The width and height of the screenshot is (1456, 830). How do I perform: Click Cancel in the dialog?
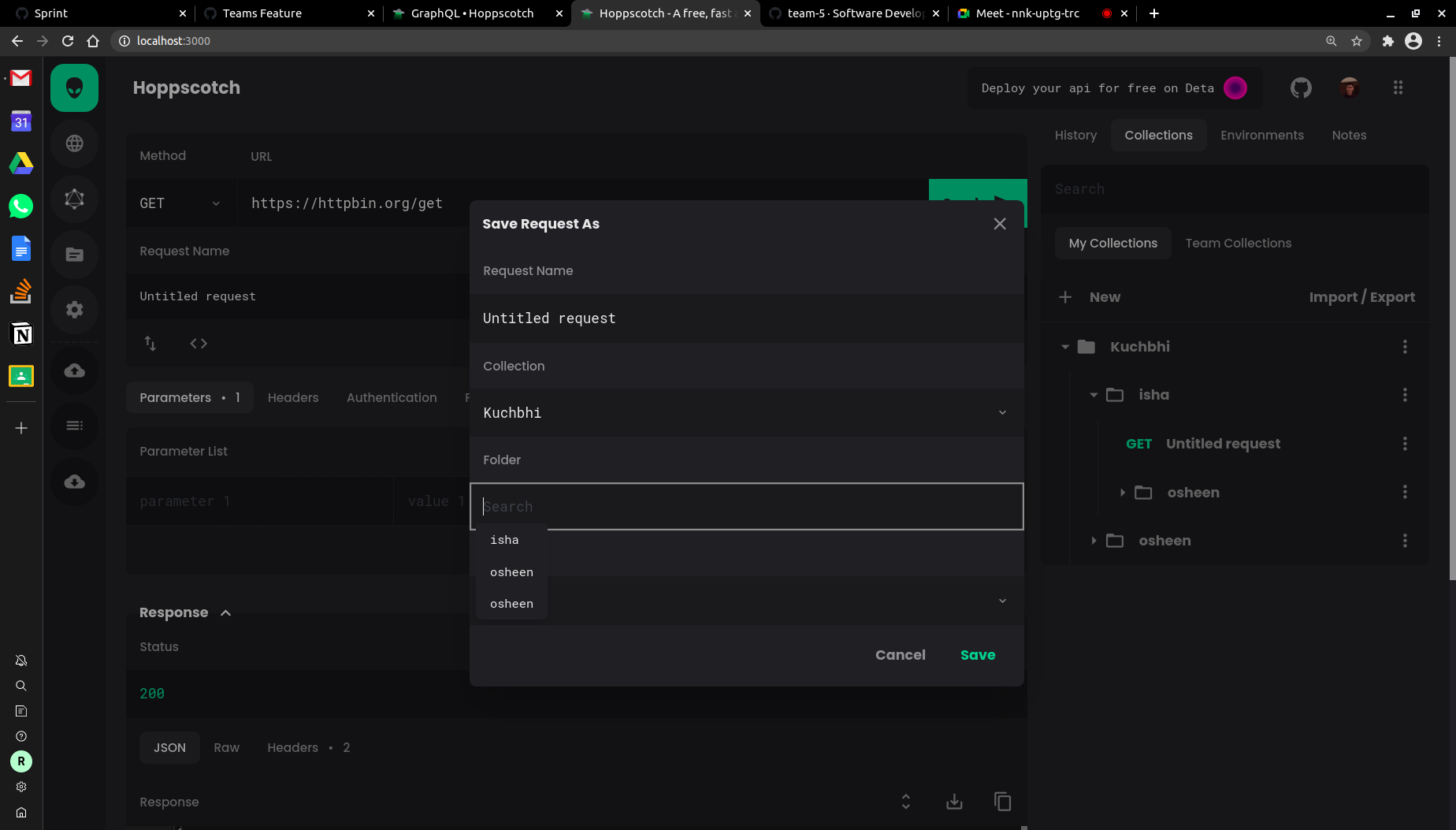[x=900, y=655]
